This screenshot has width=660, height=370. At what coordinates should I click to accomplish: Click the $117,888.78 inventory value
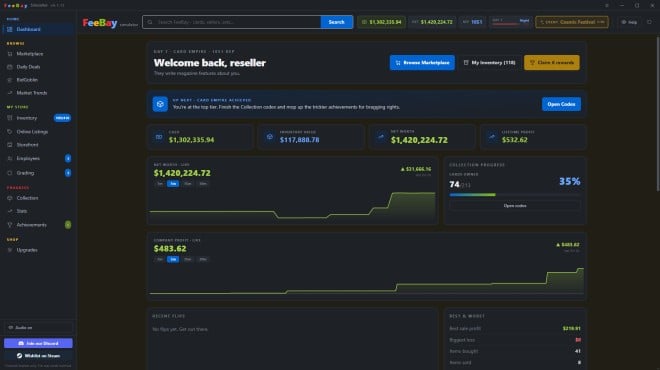[x=300, y=140]
